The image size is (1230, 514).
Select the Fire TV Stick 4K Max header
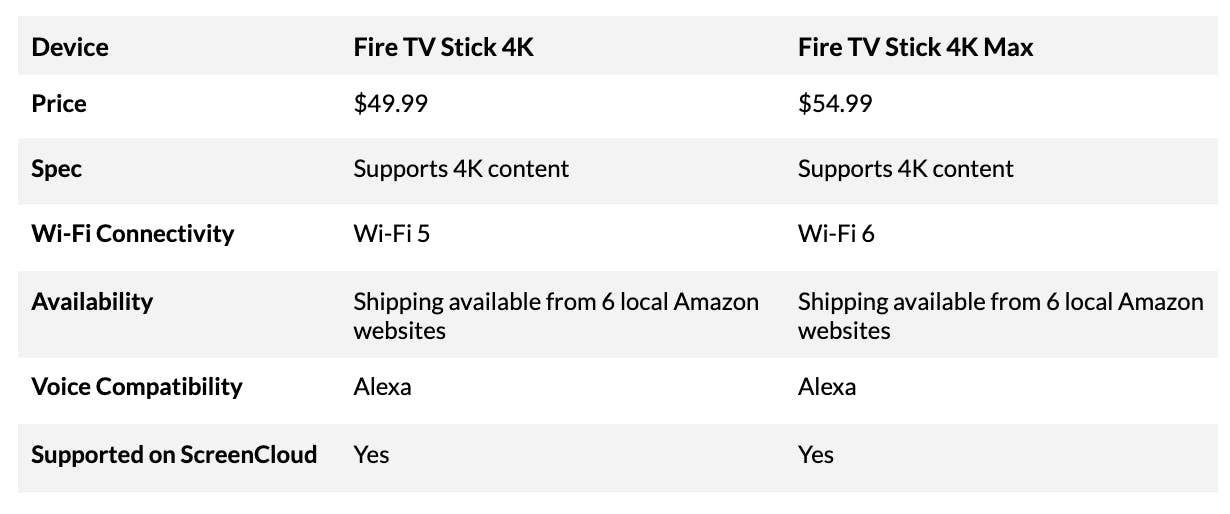tap(916, 47)
